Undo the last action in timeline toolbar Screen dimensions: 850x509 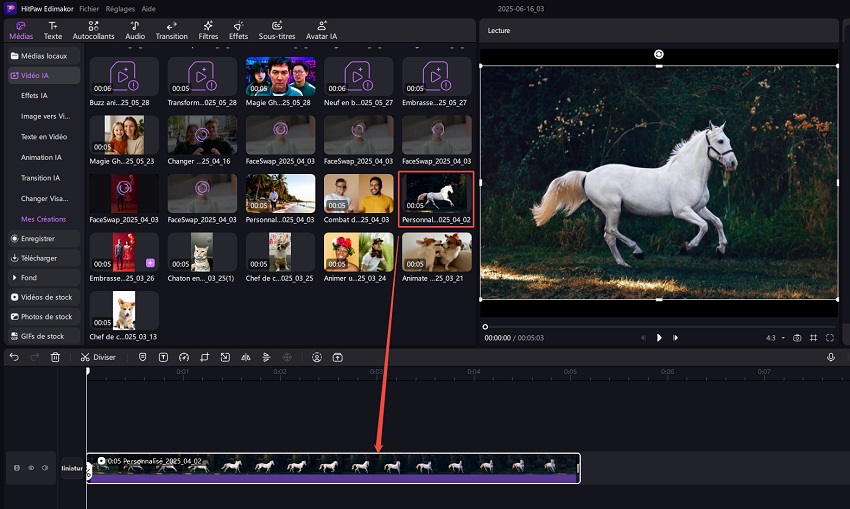[x=14, y=357]
